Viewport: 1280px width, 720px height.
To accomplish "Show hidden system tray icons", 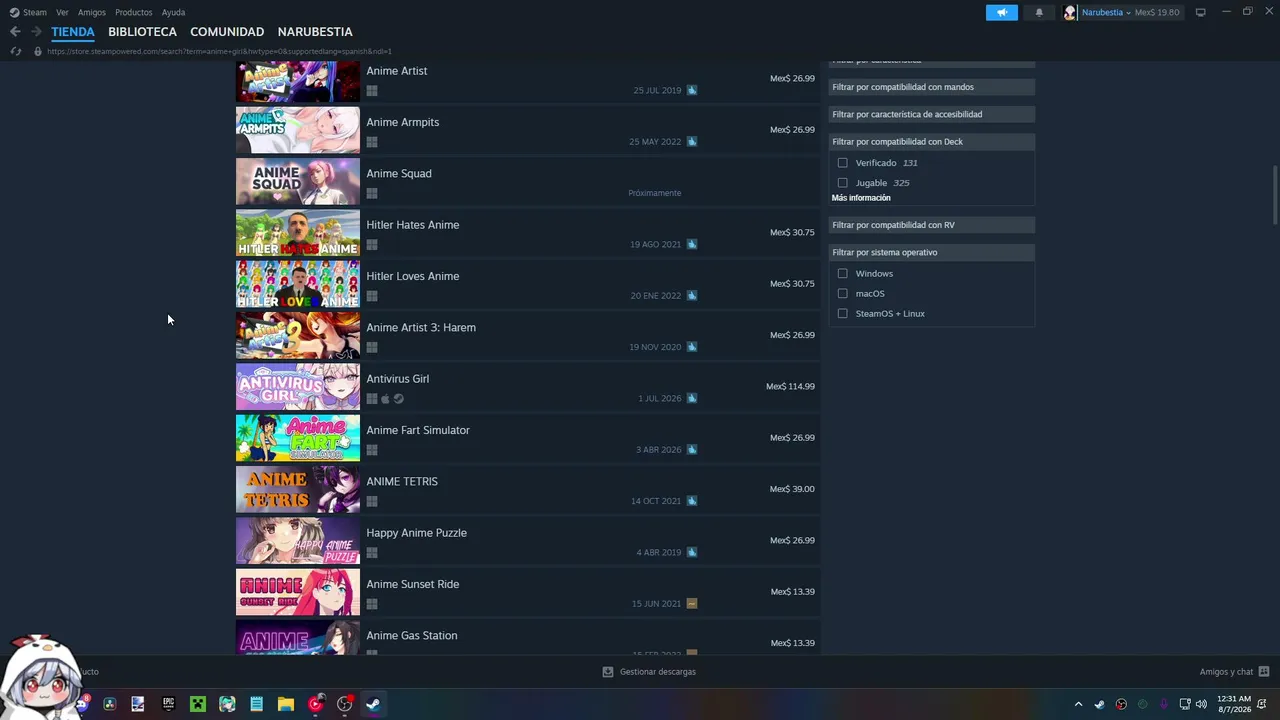I will [x=1078, y=704].
